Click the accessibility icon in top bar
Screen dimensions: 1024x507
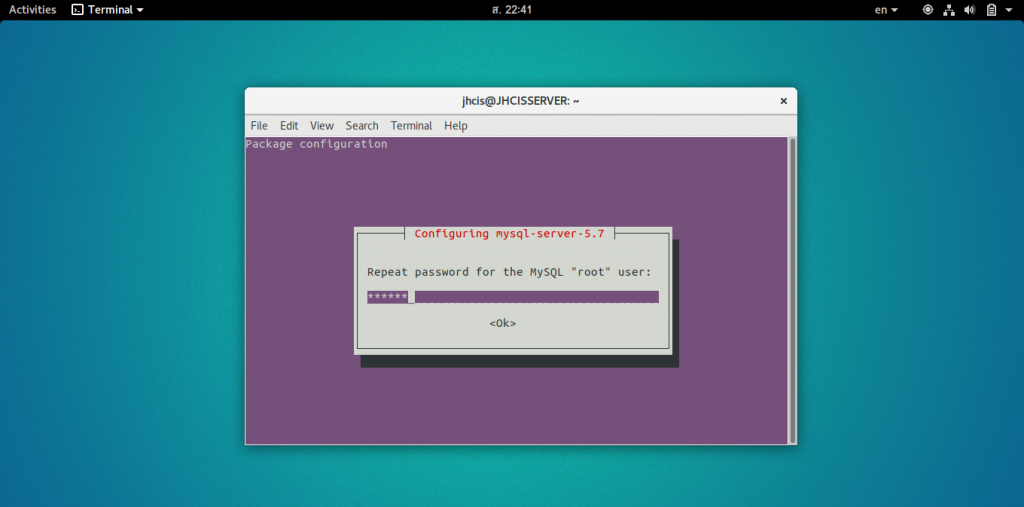click(928, 10)
